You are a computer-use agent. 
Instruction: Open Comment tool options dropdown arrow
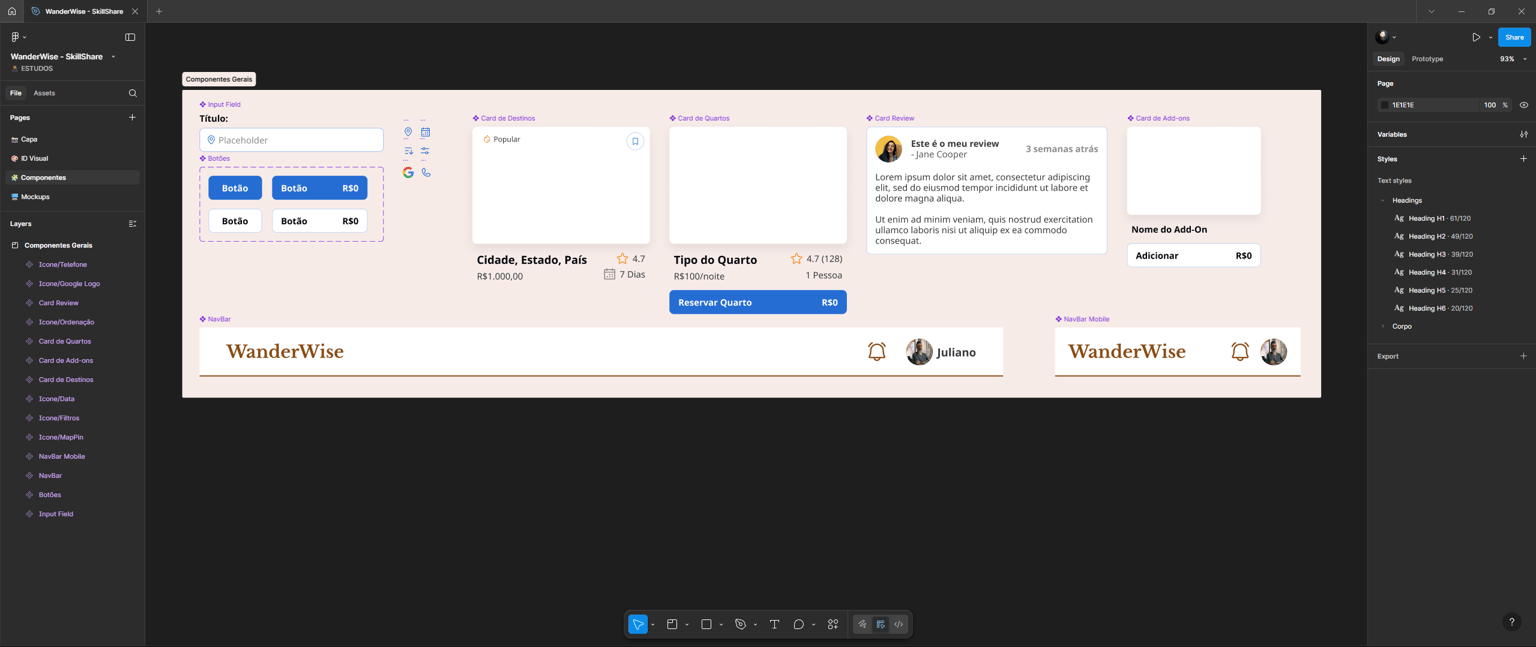(813, 625)
